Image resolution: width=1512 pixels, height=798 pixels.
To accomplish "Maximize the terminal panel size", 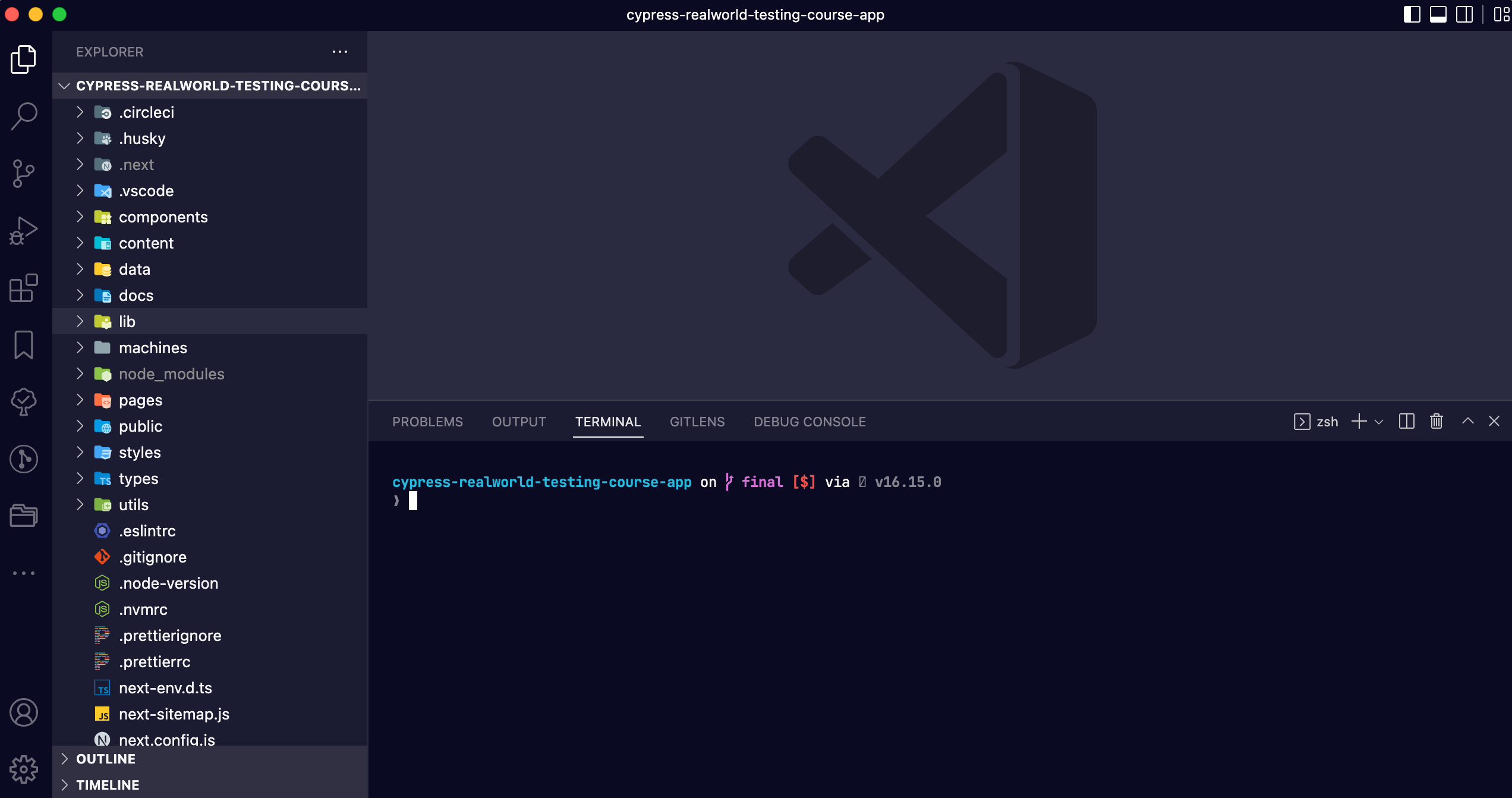I will [x=1467, y=422].
